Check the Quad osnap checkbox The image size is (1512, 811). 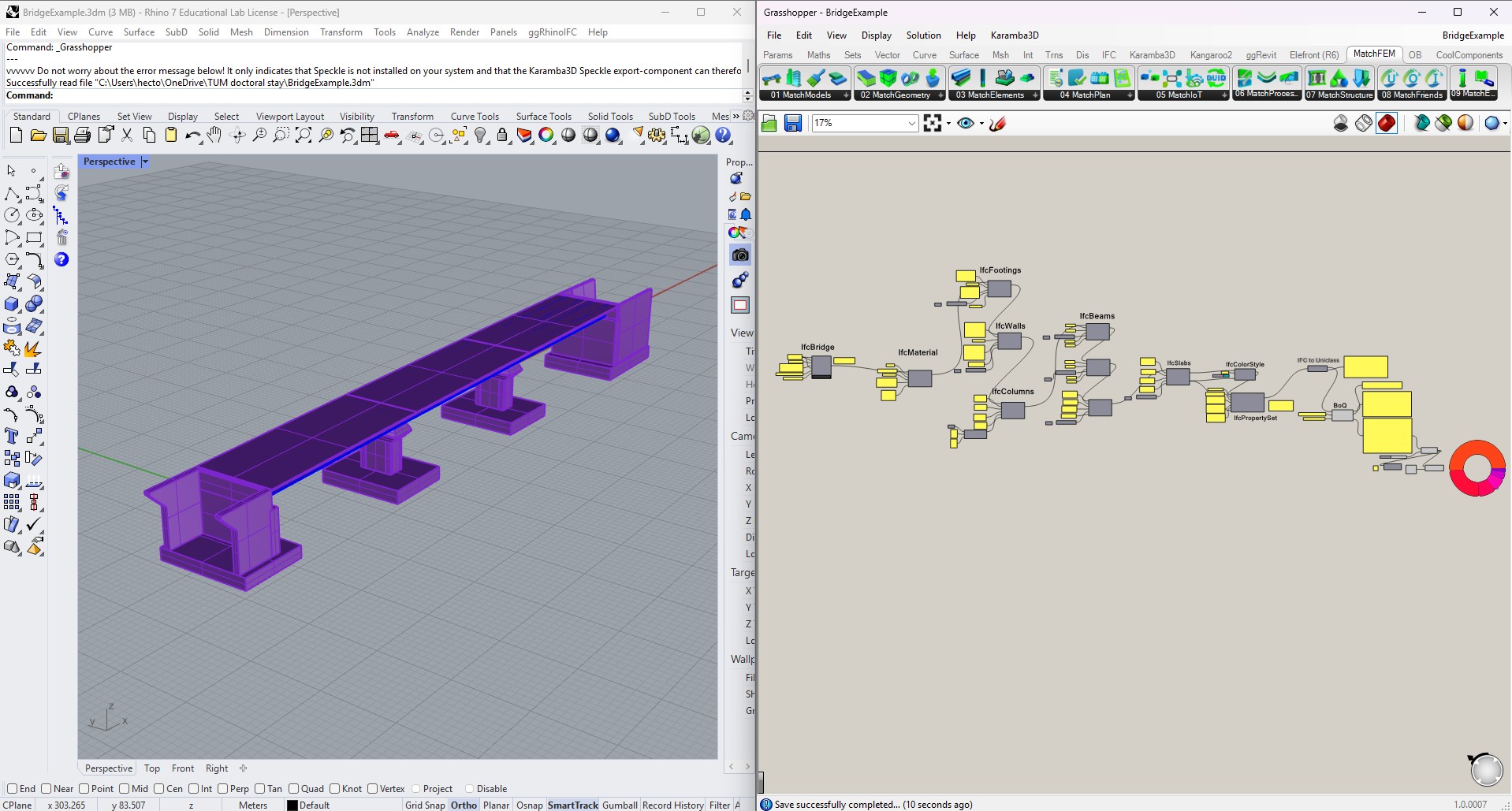(294, 789)
